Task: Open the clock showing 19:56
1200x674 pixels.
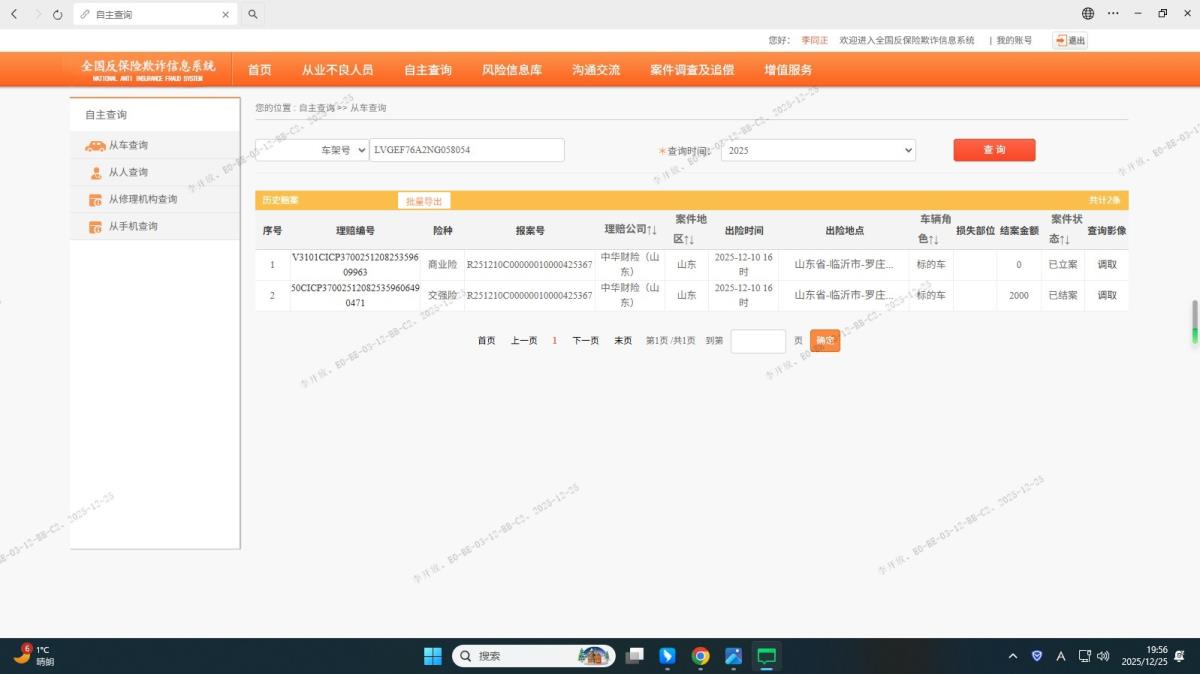Action: point(1144,656)
